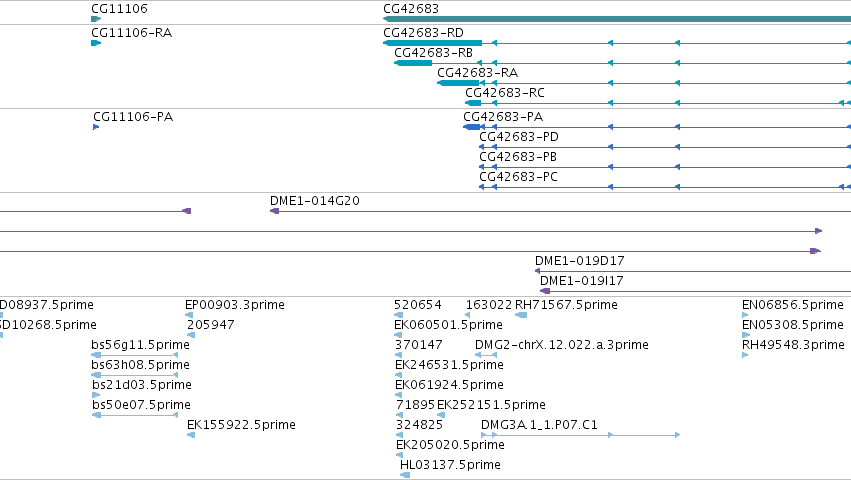Select the CG42683 gene bar

tap(617, 19)
